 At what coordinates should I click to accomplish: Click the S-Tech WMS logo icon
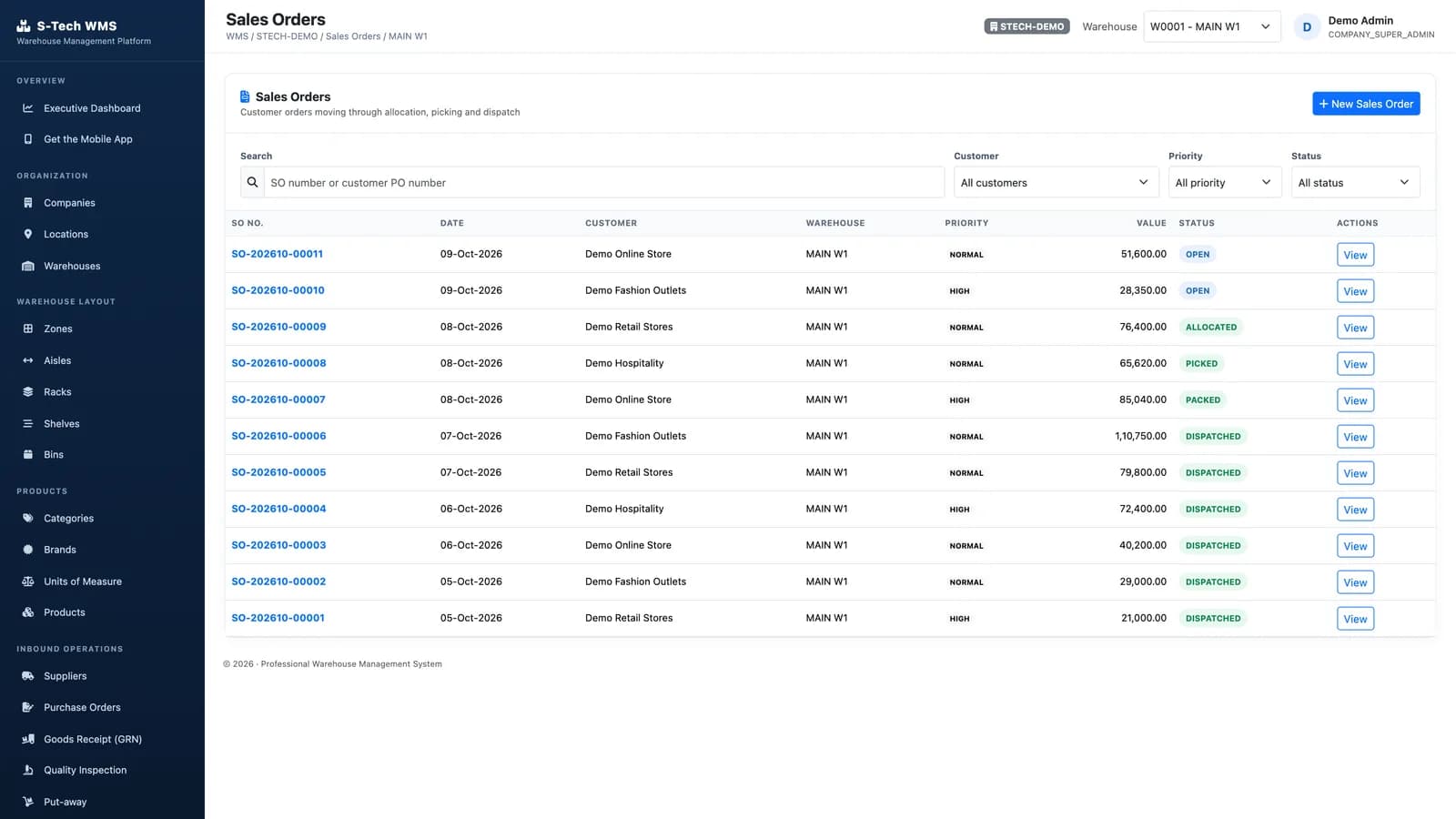(24, 26)
